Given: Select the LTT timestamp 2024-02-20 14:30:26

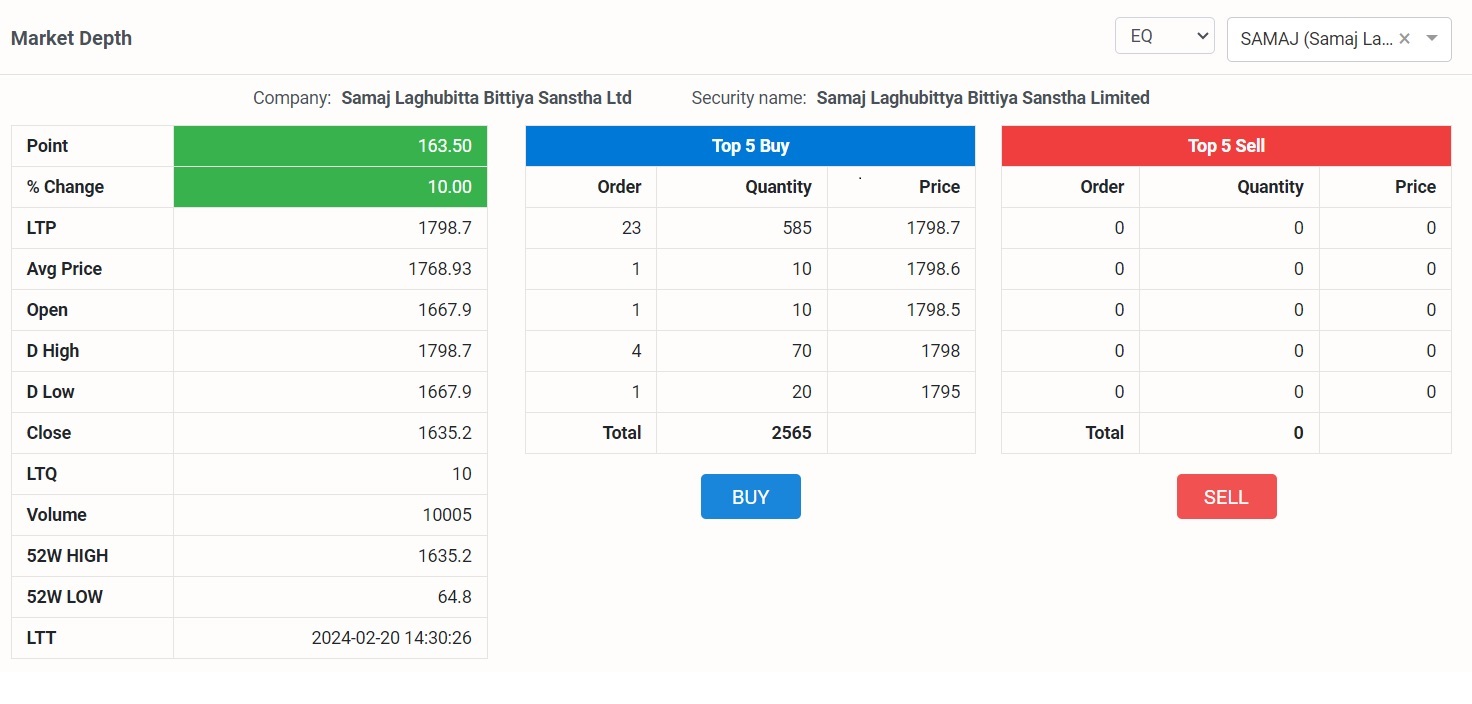Looking at the screenshot, I should point(392,638).
